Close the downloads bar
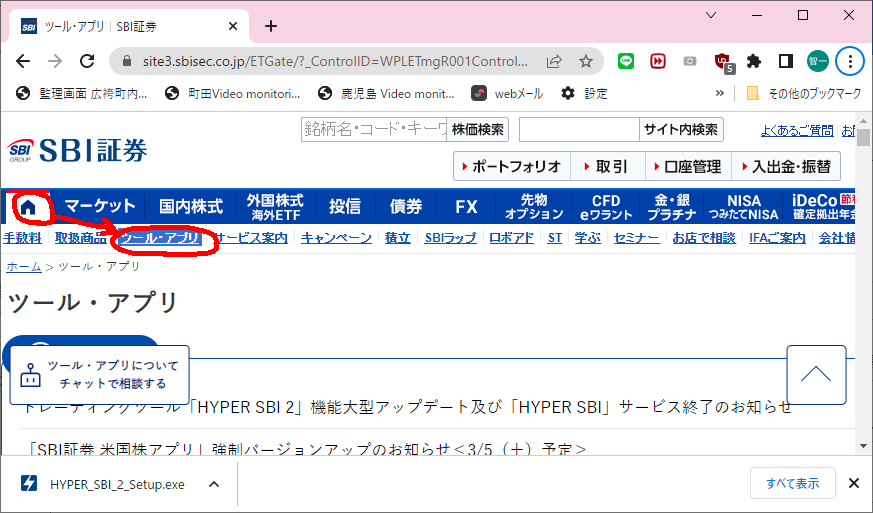The height and width of the screenshot is (513, 873). pyautogui.click(x=853, y=484)
